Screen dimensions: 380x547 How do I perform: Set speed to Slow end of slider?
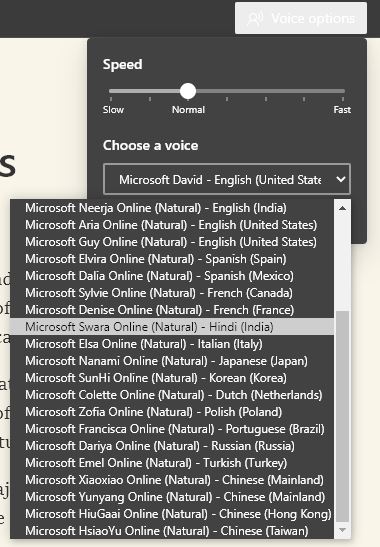111,91
